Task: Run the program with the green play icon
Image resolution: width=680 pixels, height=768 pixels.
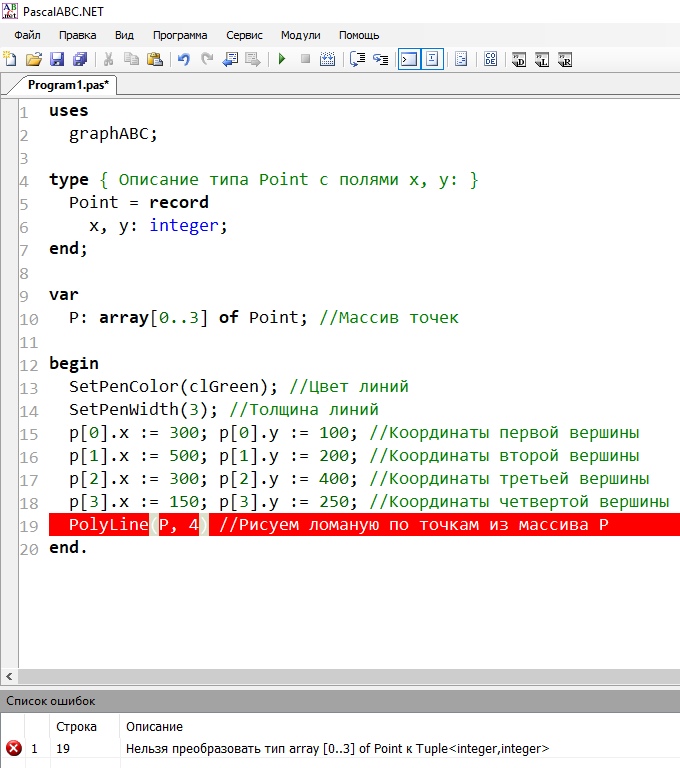Action: (x=282, y=59)
